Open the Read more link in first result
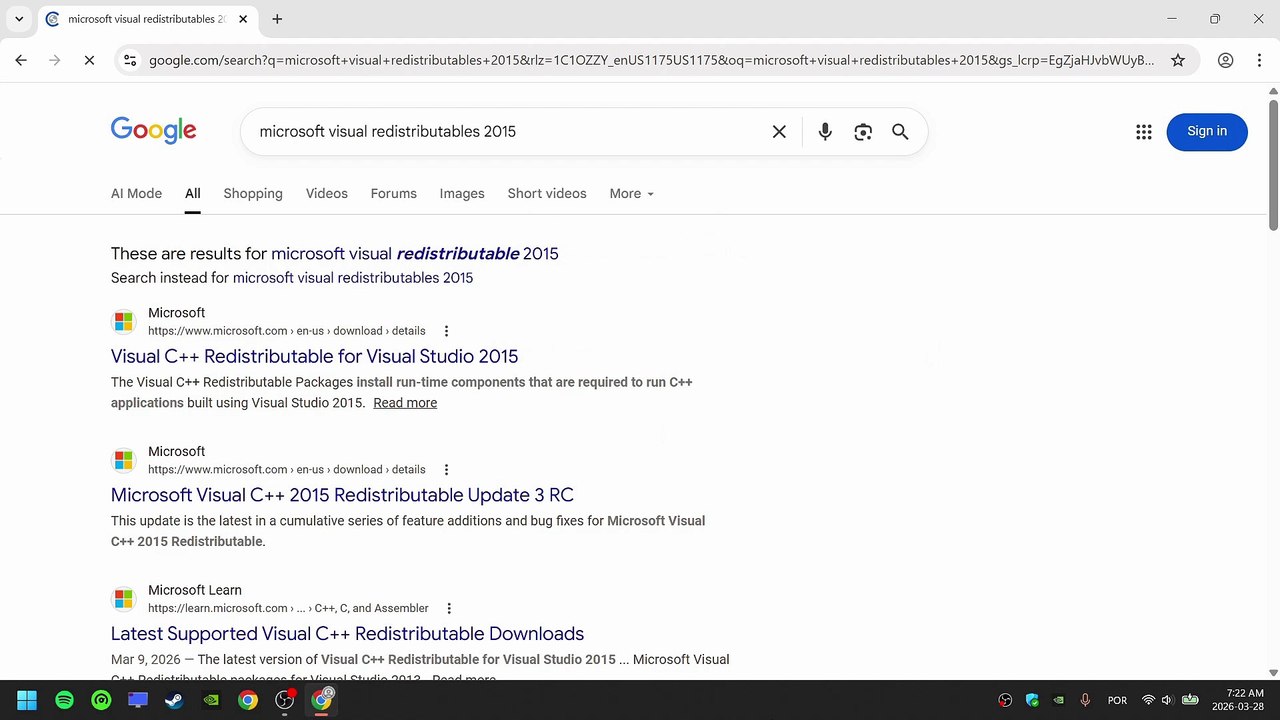The height and width of the screenshot is (720, 1280). [x=405, y=402]
